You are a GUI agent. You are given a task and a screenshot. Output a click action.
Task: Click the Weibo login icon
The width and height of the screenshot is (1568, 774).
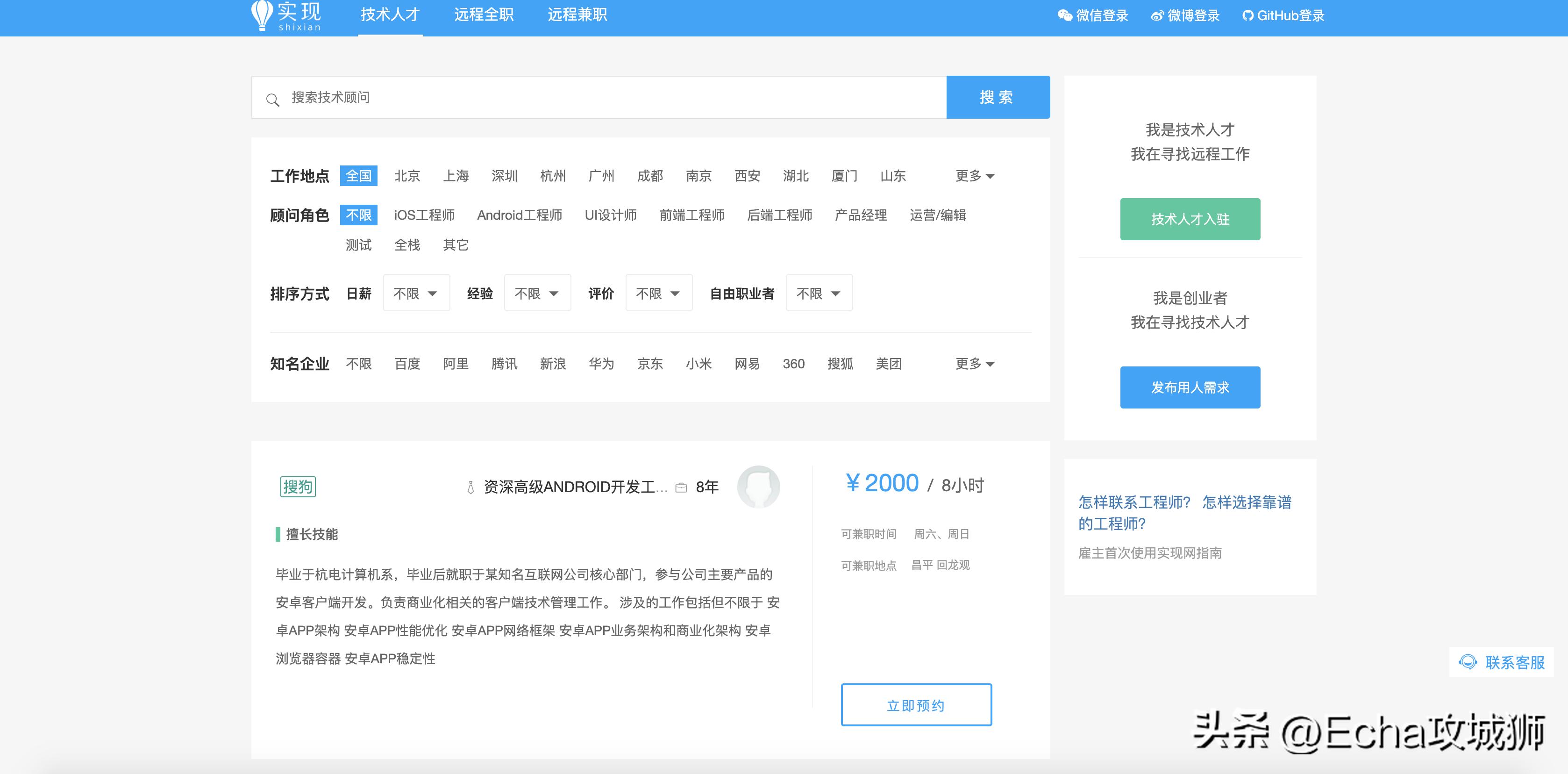[x=1157, y=15]
